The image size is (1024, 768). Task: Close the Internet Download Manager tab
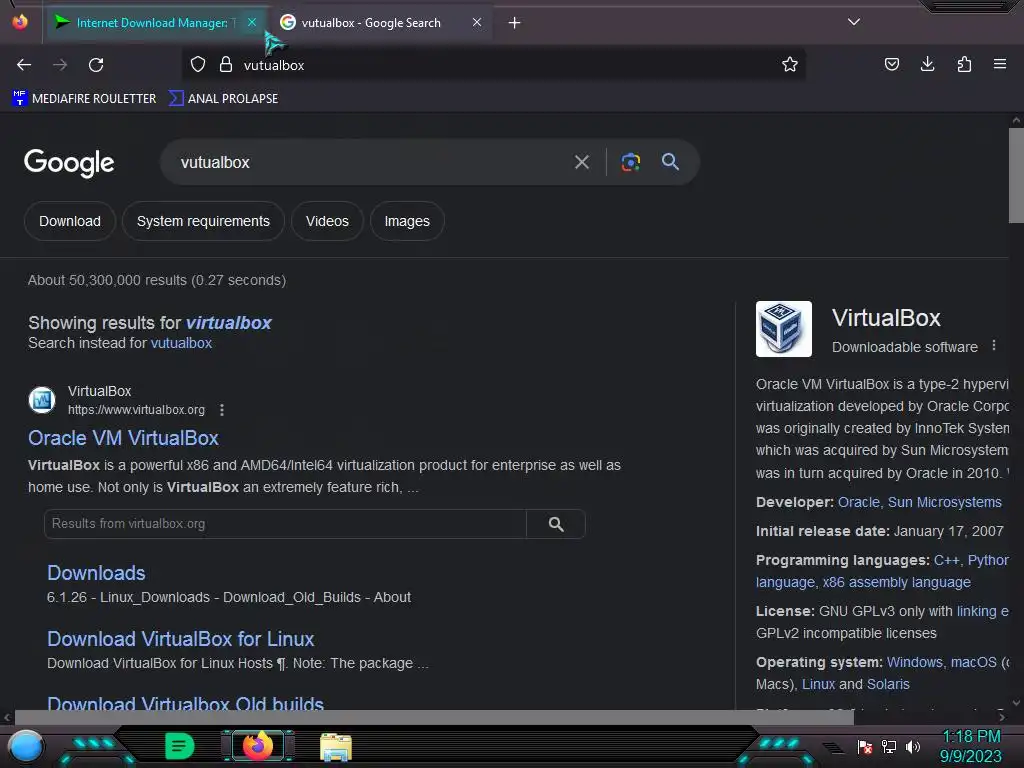click(252, 22)
